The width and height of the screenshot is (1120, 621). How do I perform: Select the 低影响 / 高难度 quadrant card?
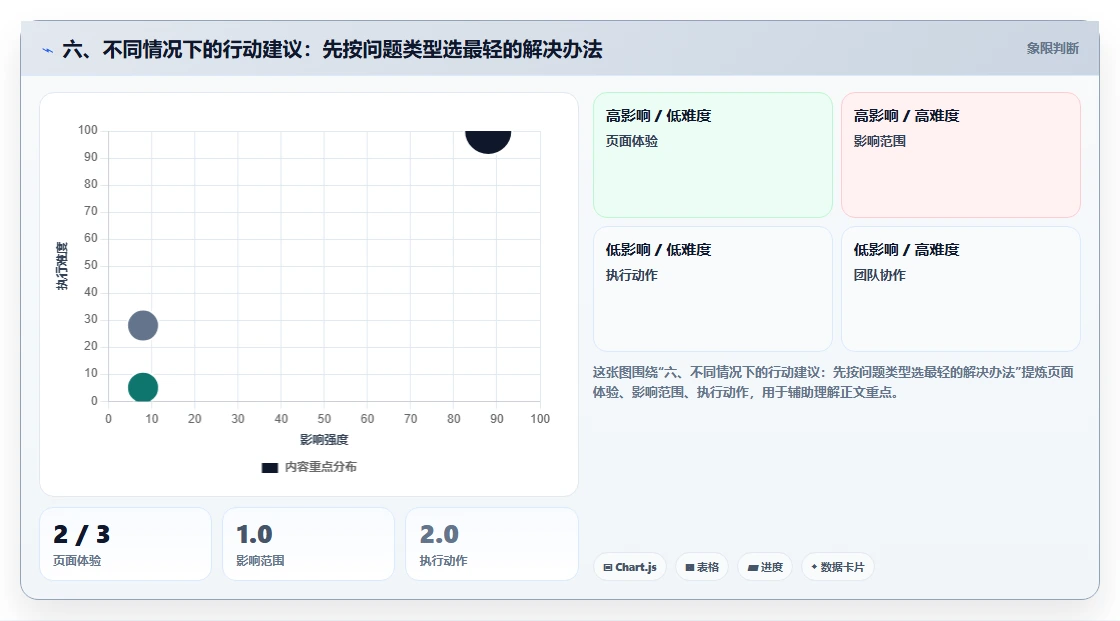tap(961, 289)
